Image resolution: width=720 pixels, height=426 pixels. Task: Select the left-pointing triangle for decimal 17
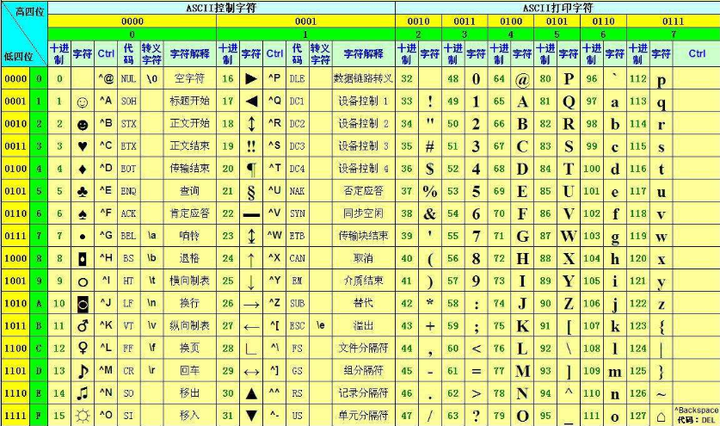[251, 101]
